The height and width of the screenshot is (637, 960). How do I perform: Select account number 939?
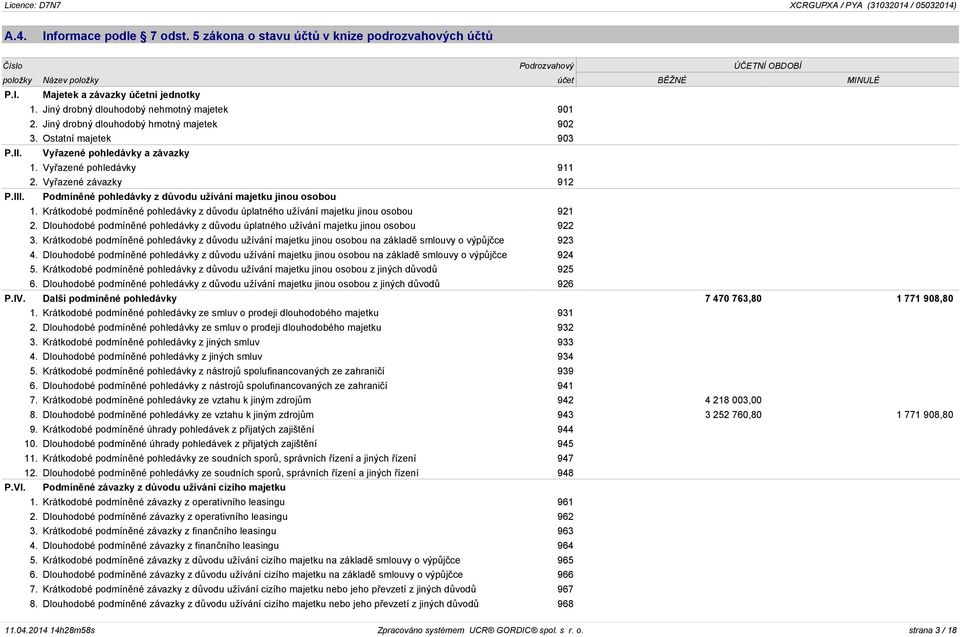point(565,371)
